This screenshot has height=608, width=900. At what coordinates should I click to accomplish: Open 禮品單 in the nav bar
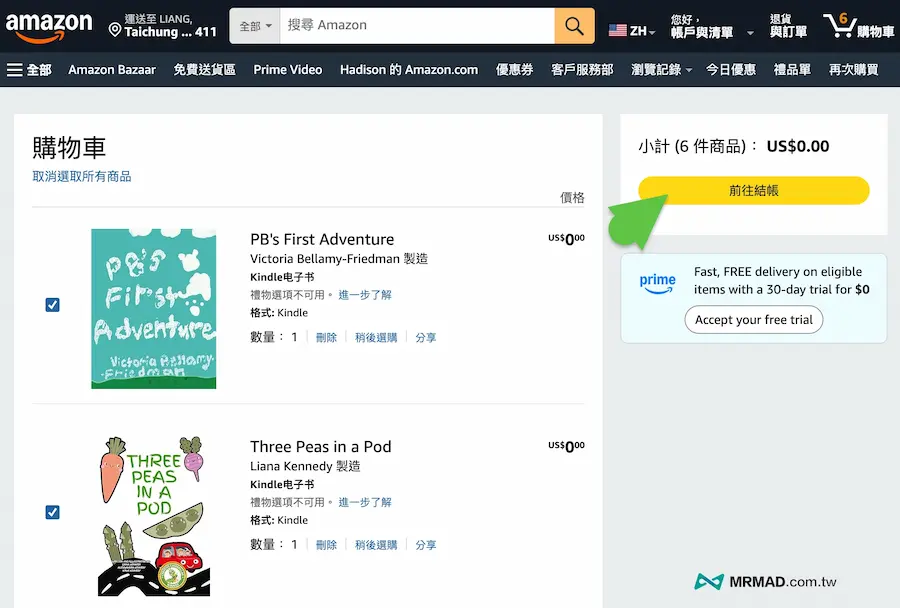(x=792, y=70)
